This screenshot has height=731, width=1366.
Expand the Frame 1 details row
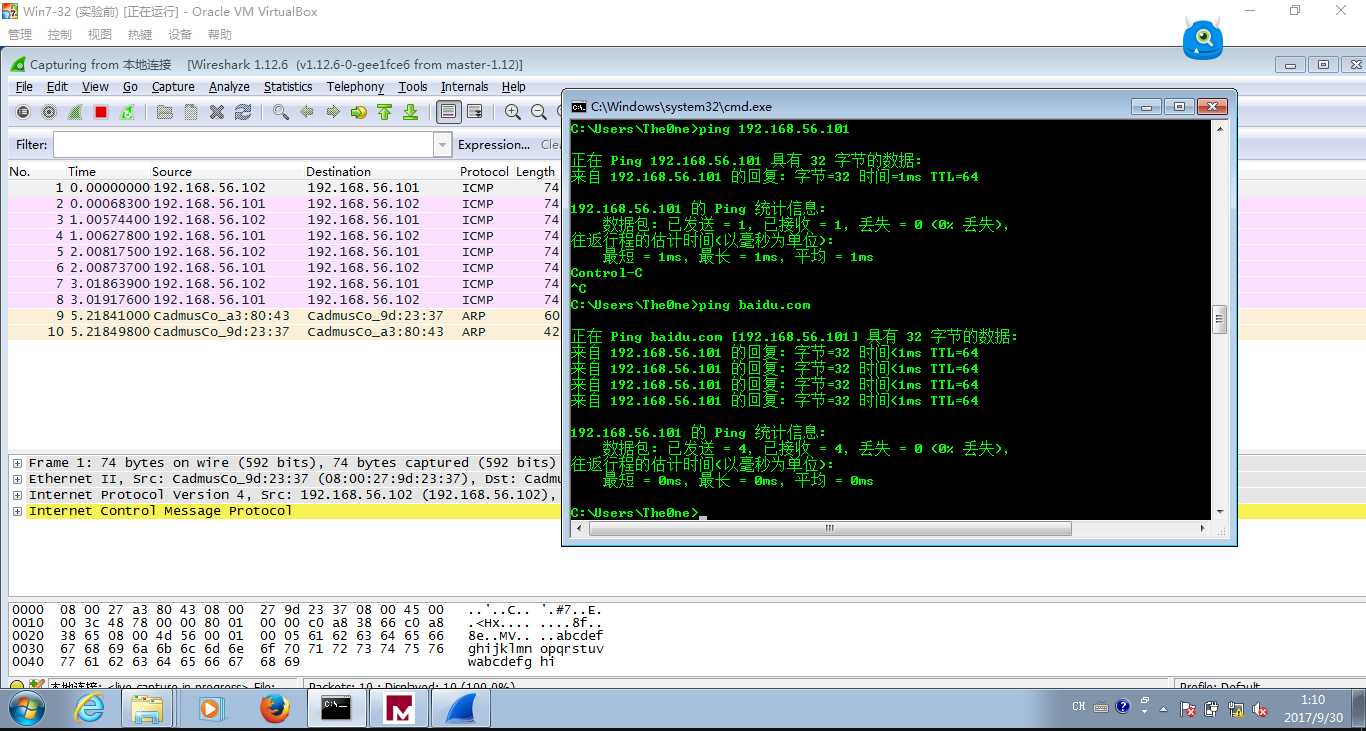(17, 463)
